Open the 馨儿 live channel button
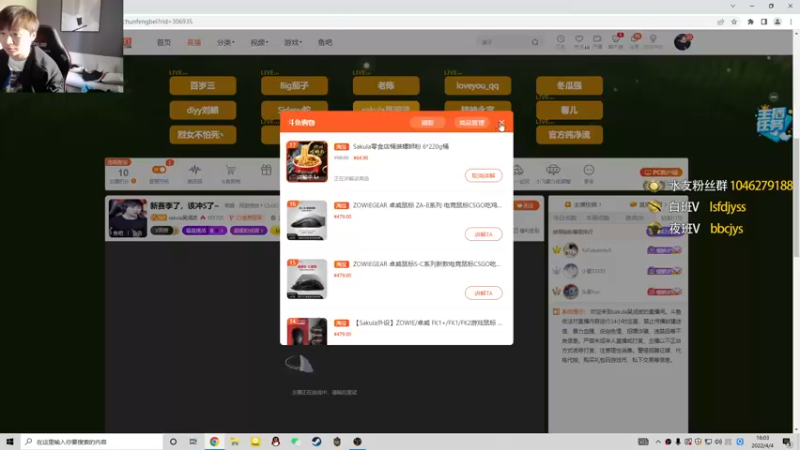 (x=569, y=110)
